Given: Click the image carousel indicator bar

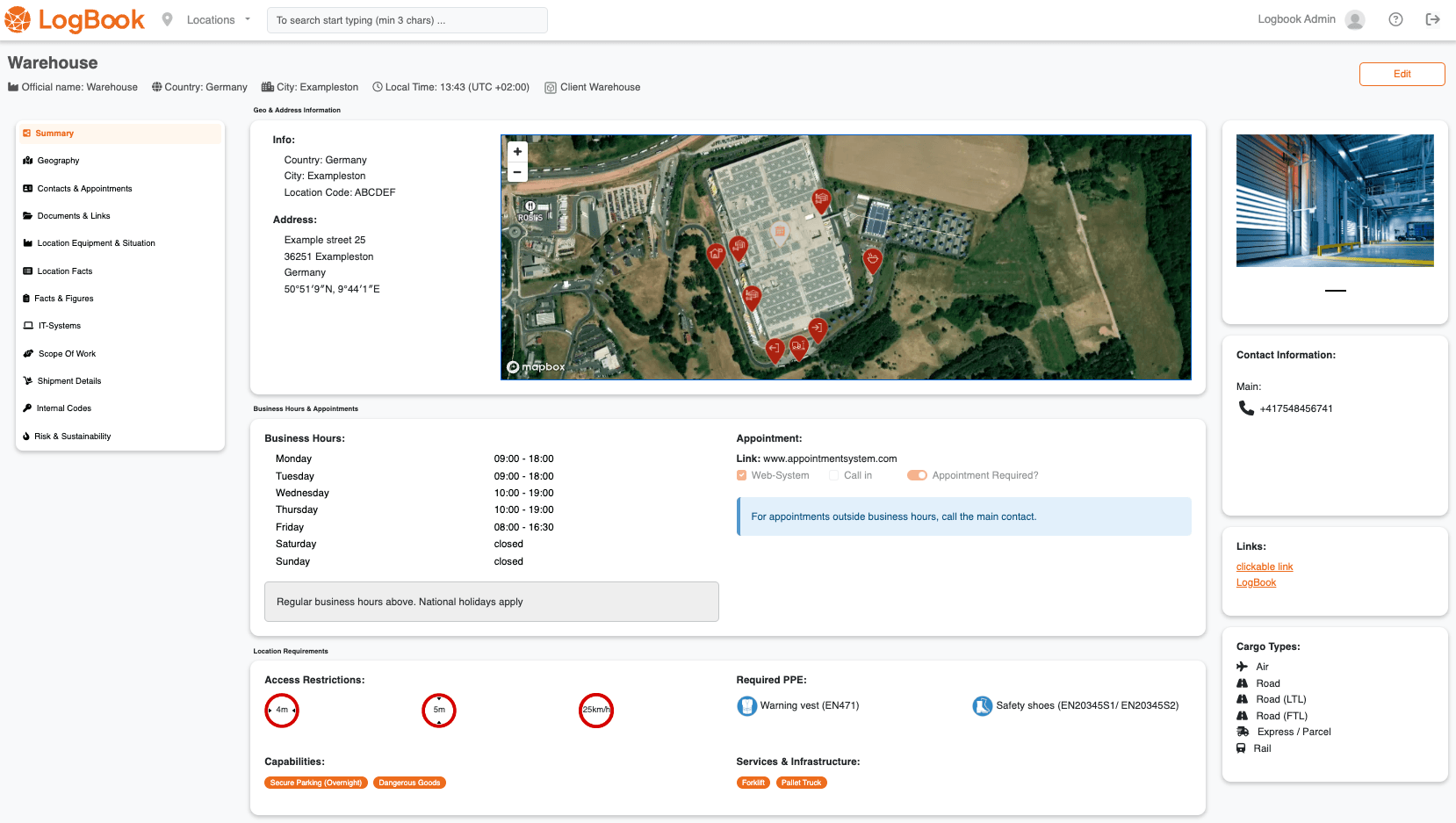Looking at the screenshot, I should pyautogui.click(x=1335, y=290).
